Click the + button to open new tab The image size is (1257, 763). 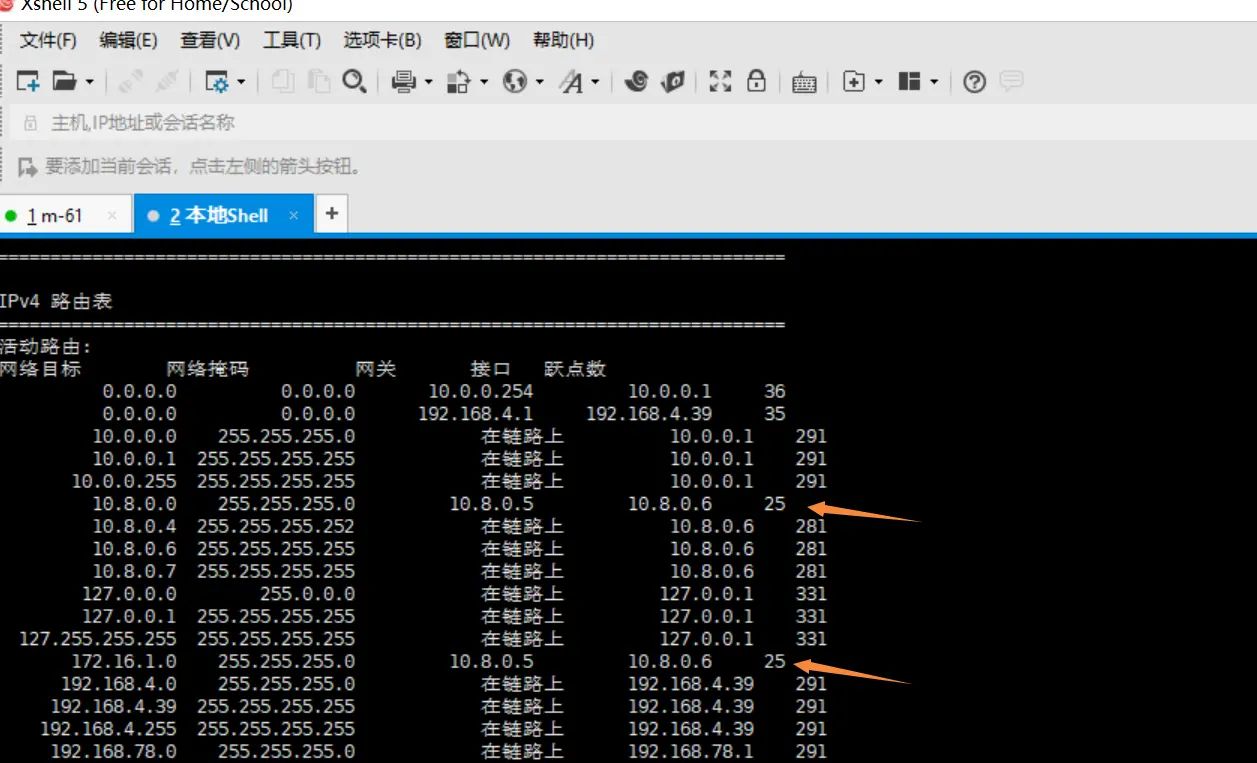coord(331,212)
